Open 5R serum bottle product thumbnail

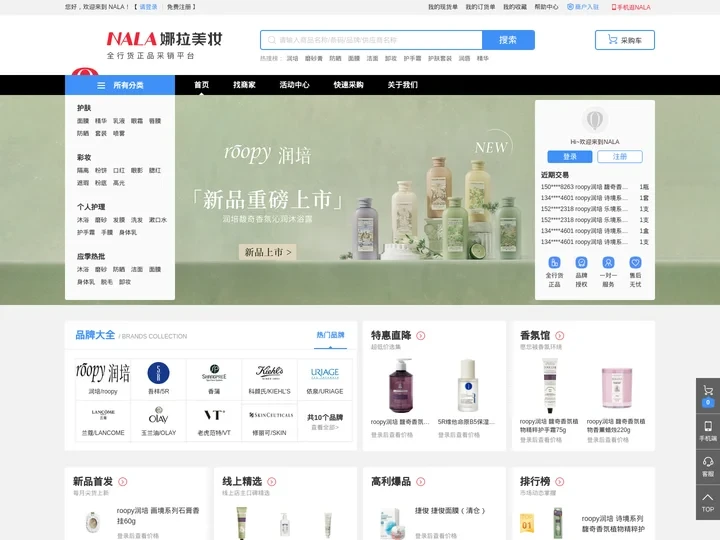pos(467,386)
